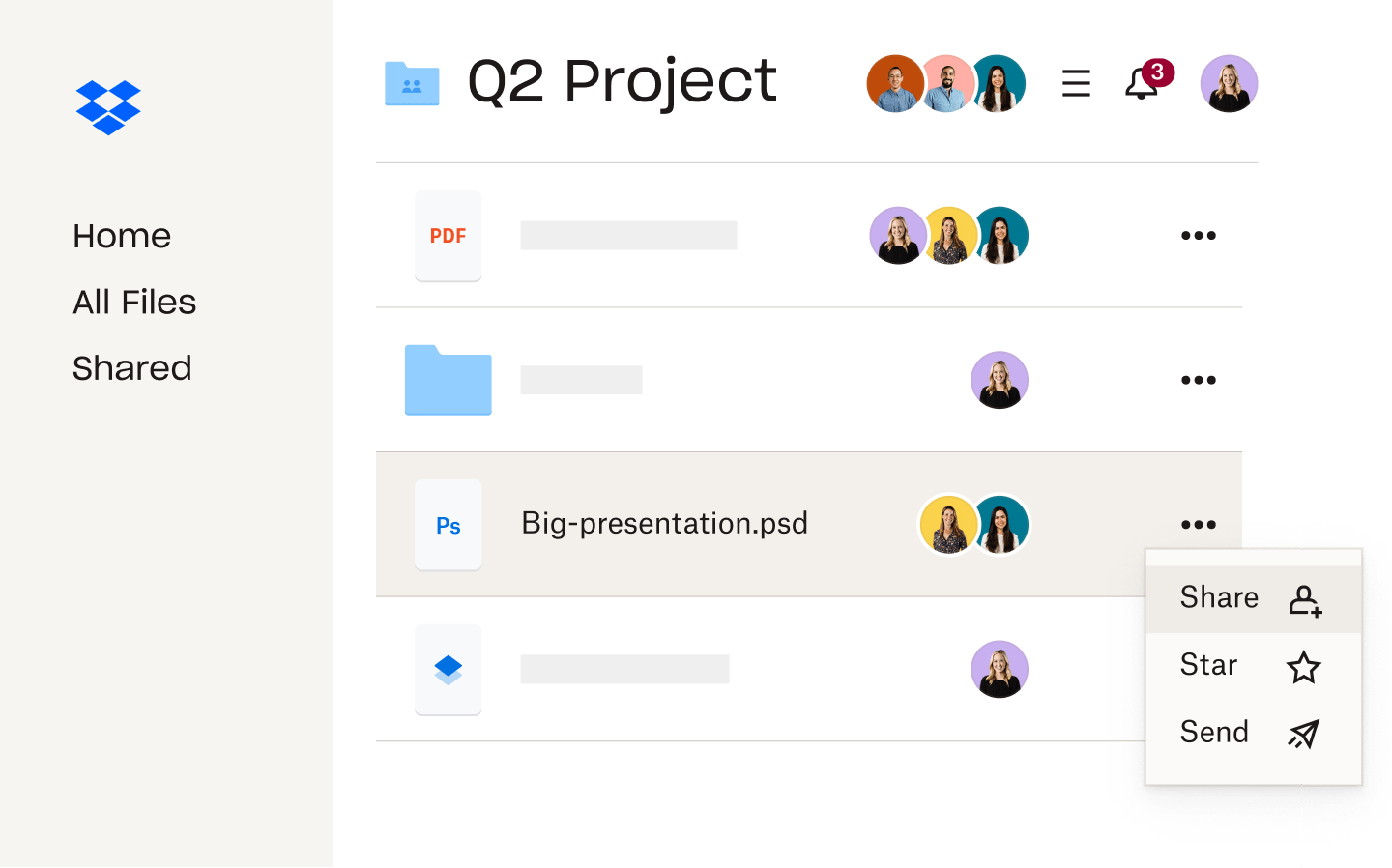Open All Files in the sidebar
The image size is (1392, 868).
point(134,303)
